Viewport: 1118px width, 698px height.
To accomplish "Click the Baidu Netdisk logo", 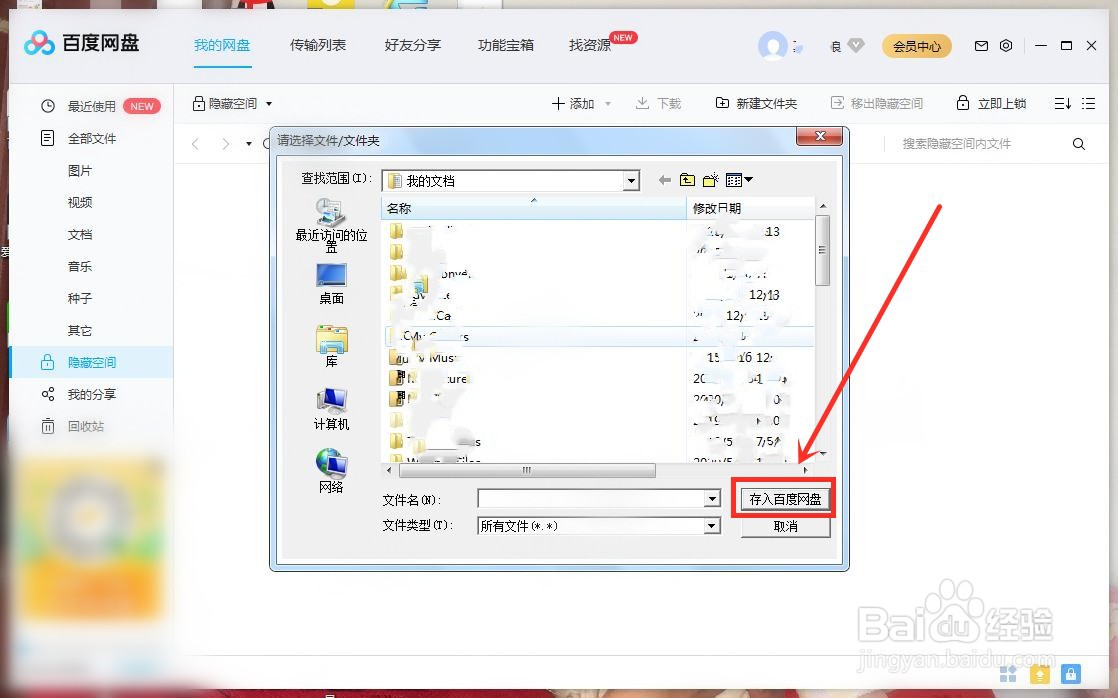I will 81,43.
